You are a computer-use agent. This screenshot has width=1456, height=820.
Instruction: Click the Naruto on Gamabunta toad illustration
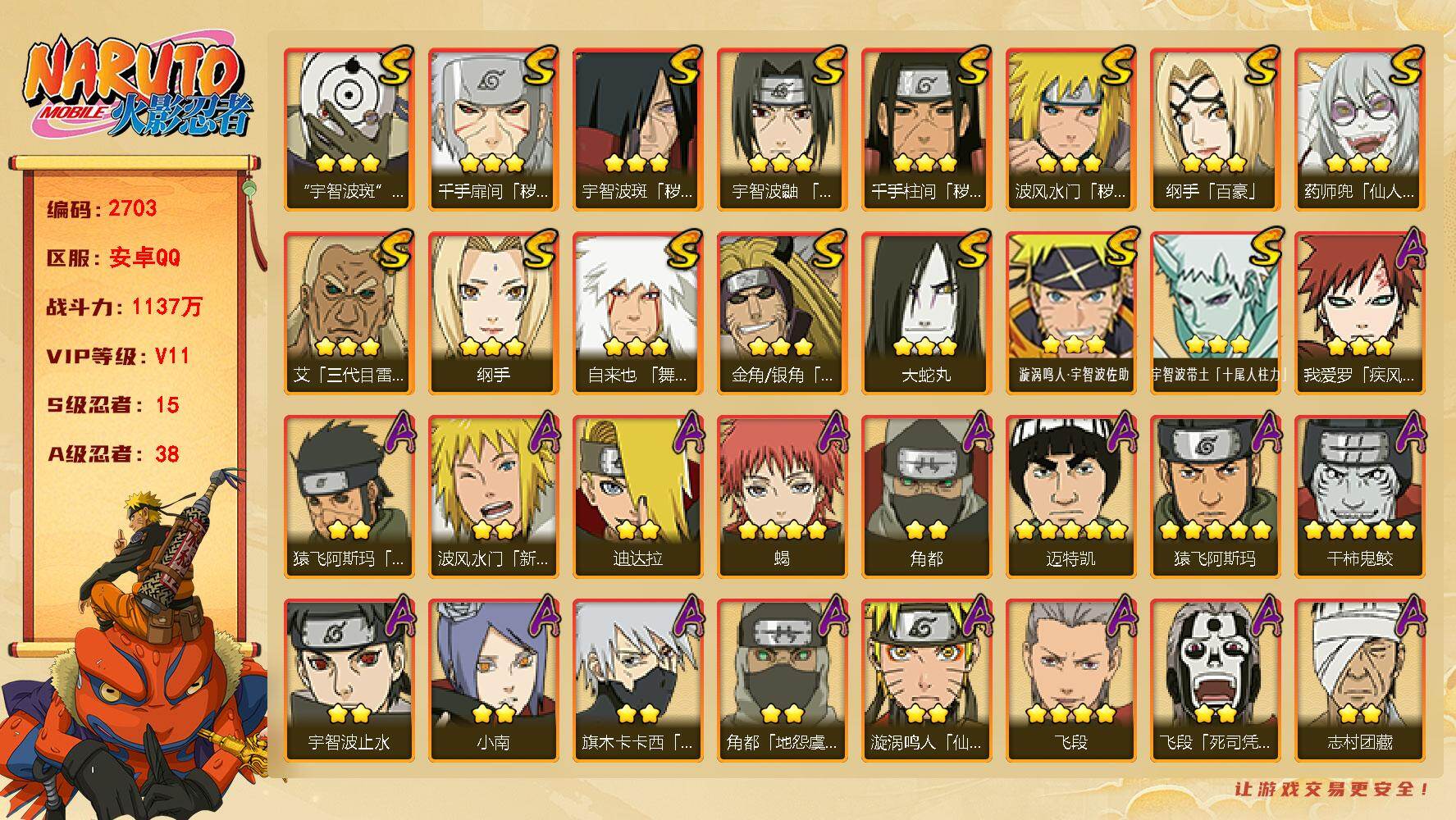(x=134, y=648)
